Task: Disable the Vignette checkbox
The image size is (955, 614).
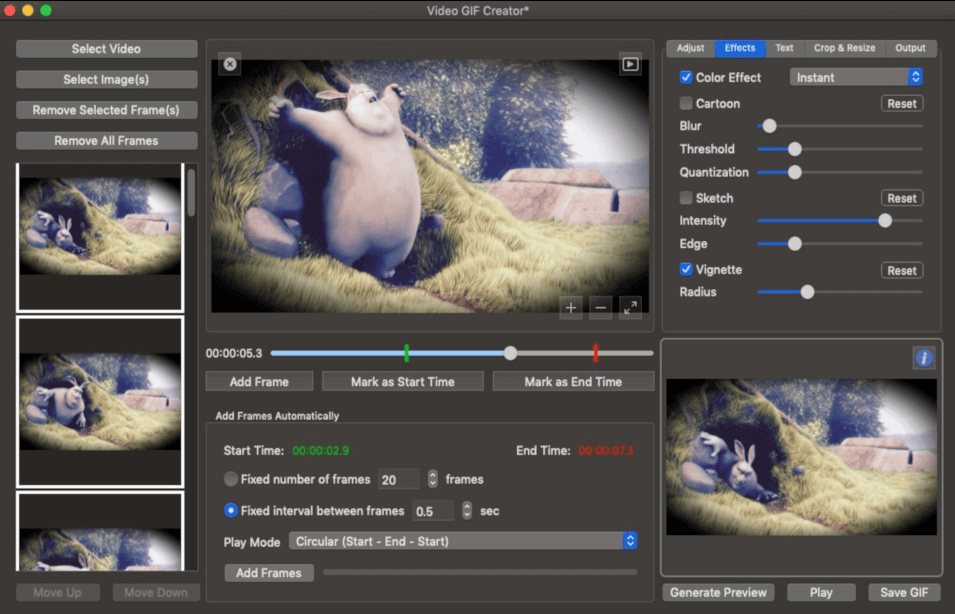Action: click(686, 269)
